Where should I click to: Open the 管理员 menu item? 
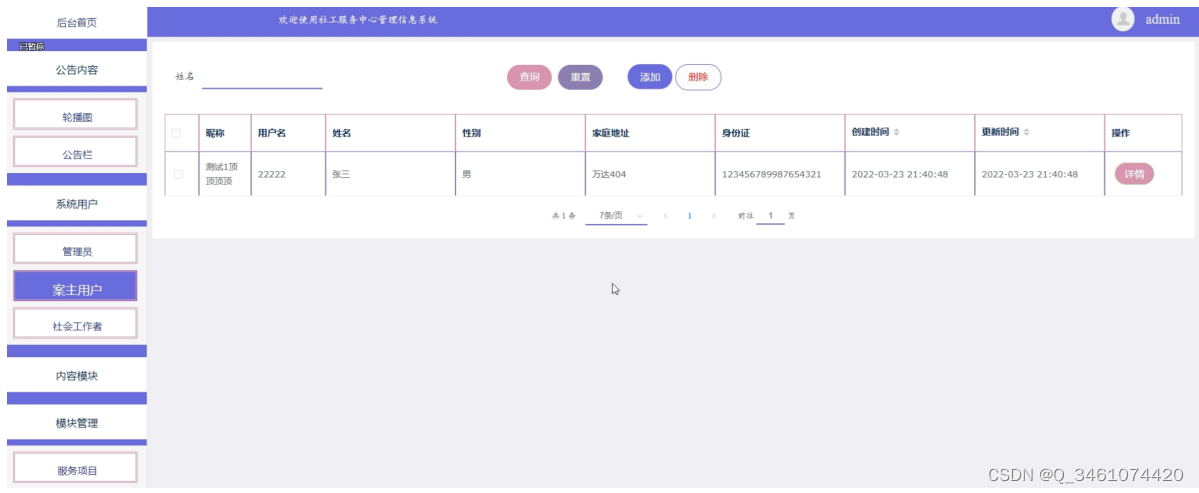coord(76,248)
